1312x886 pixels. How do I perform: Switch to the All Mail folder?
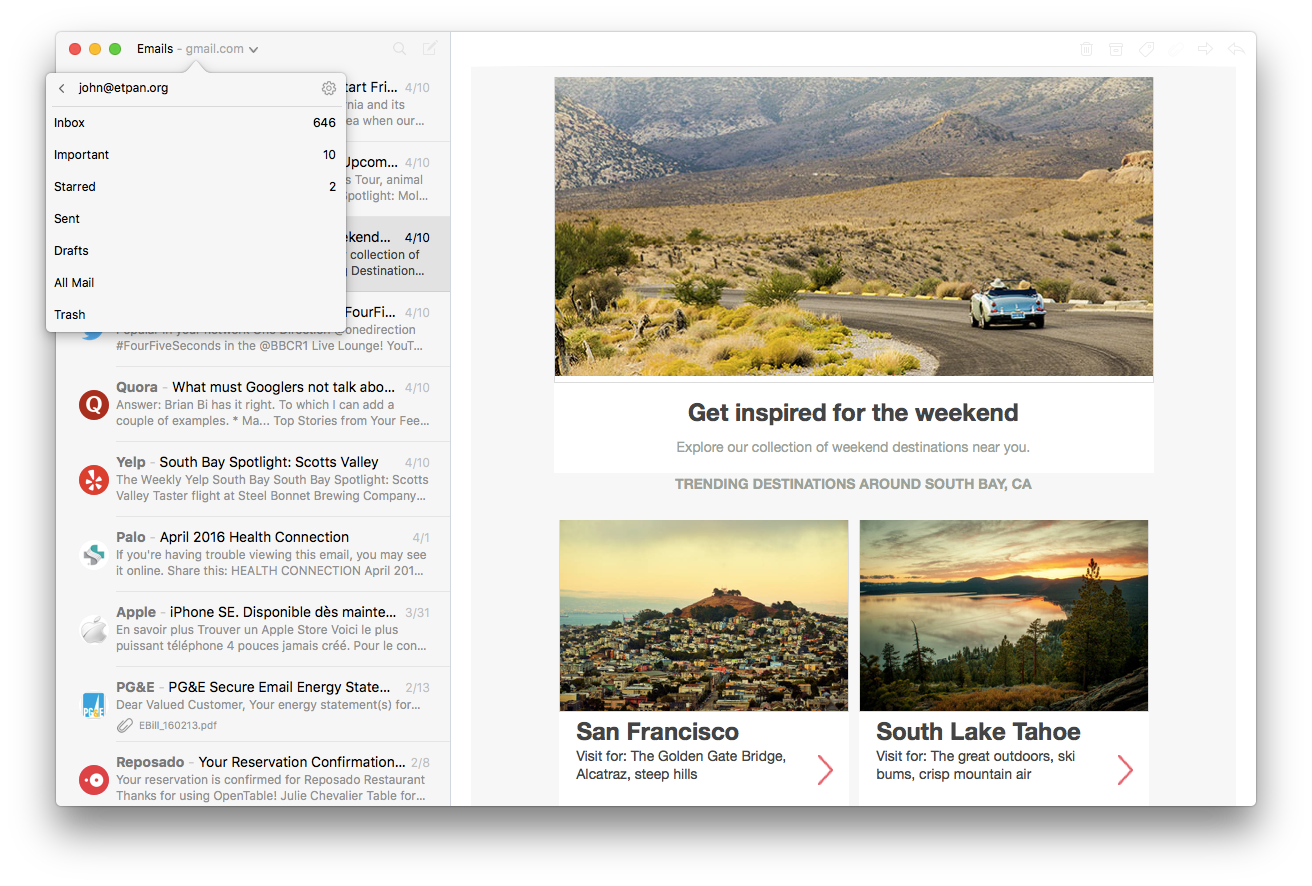[196, 283]
